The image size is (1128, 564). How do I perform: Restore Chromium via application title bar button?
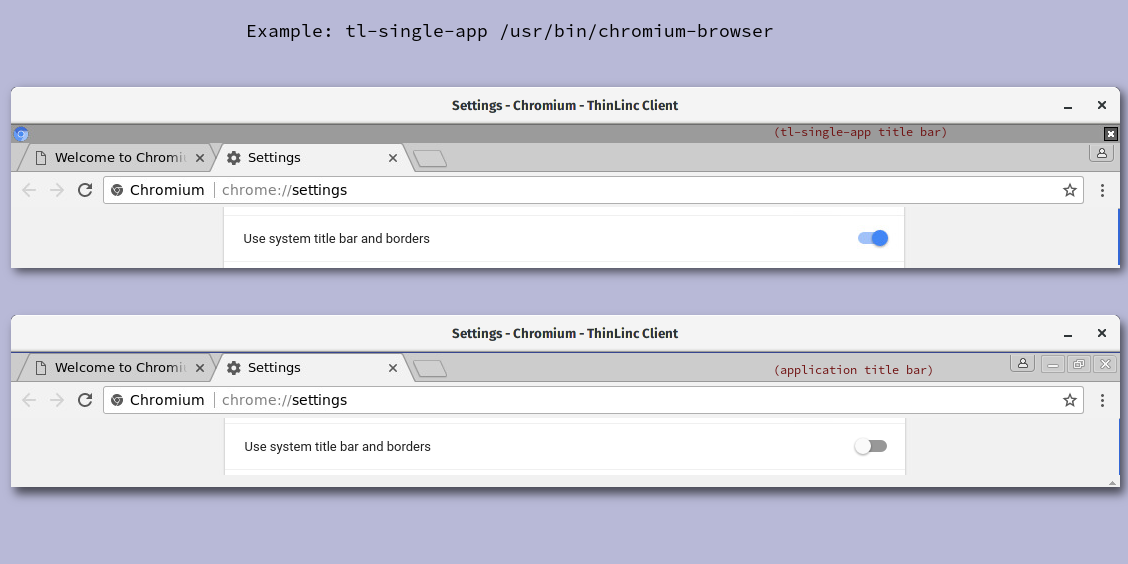click(1079, 364)
